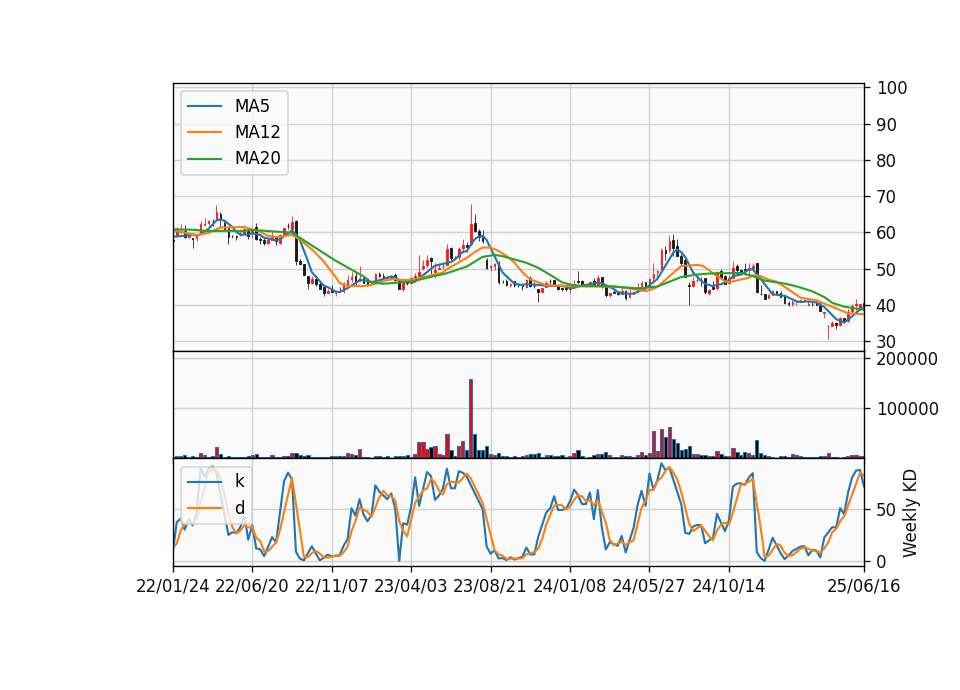Click the volume axis value 100000

(x=907, y=409)
